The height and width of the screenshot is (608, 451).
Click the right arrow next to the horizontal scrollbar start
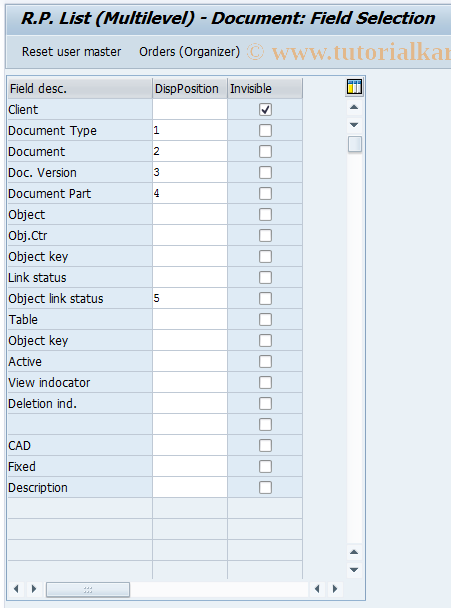click(x=34, y=589)
